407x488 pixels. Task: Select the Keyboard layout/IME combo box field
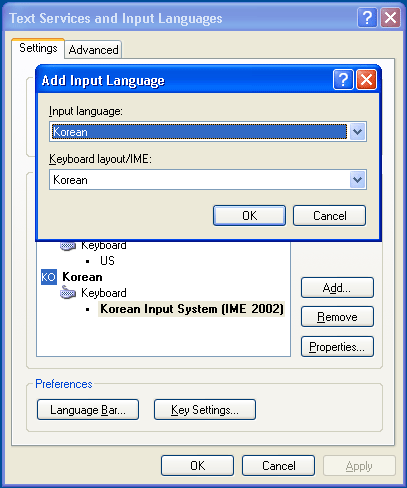(x=208, y=180)
